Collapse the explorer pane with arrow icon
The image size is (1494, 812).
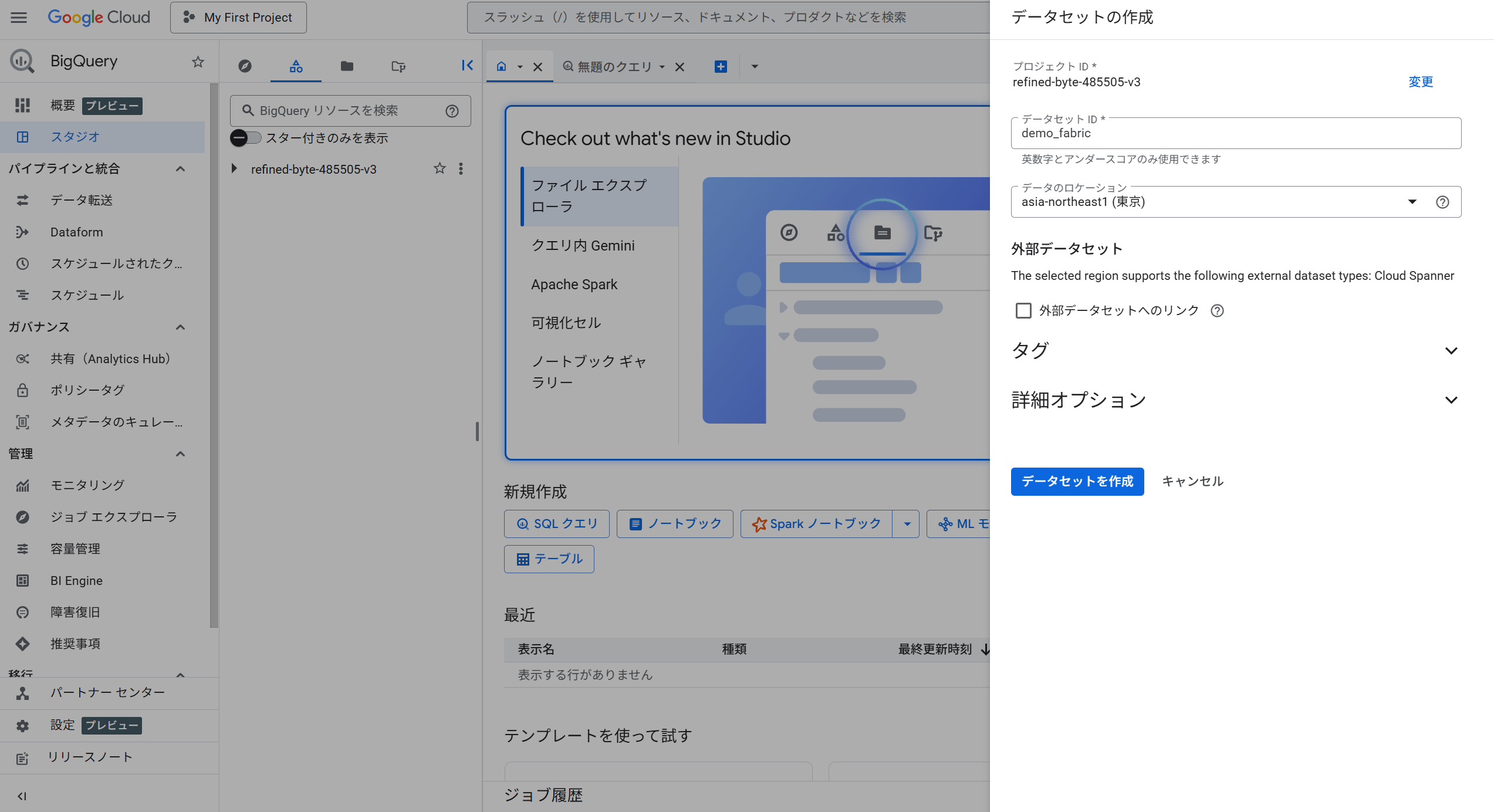click(x=467, y=66)
